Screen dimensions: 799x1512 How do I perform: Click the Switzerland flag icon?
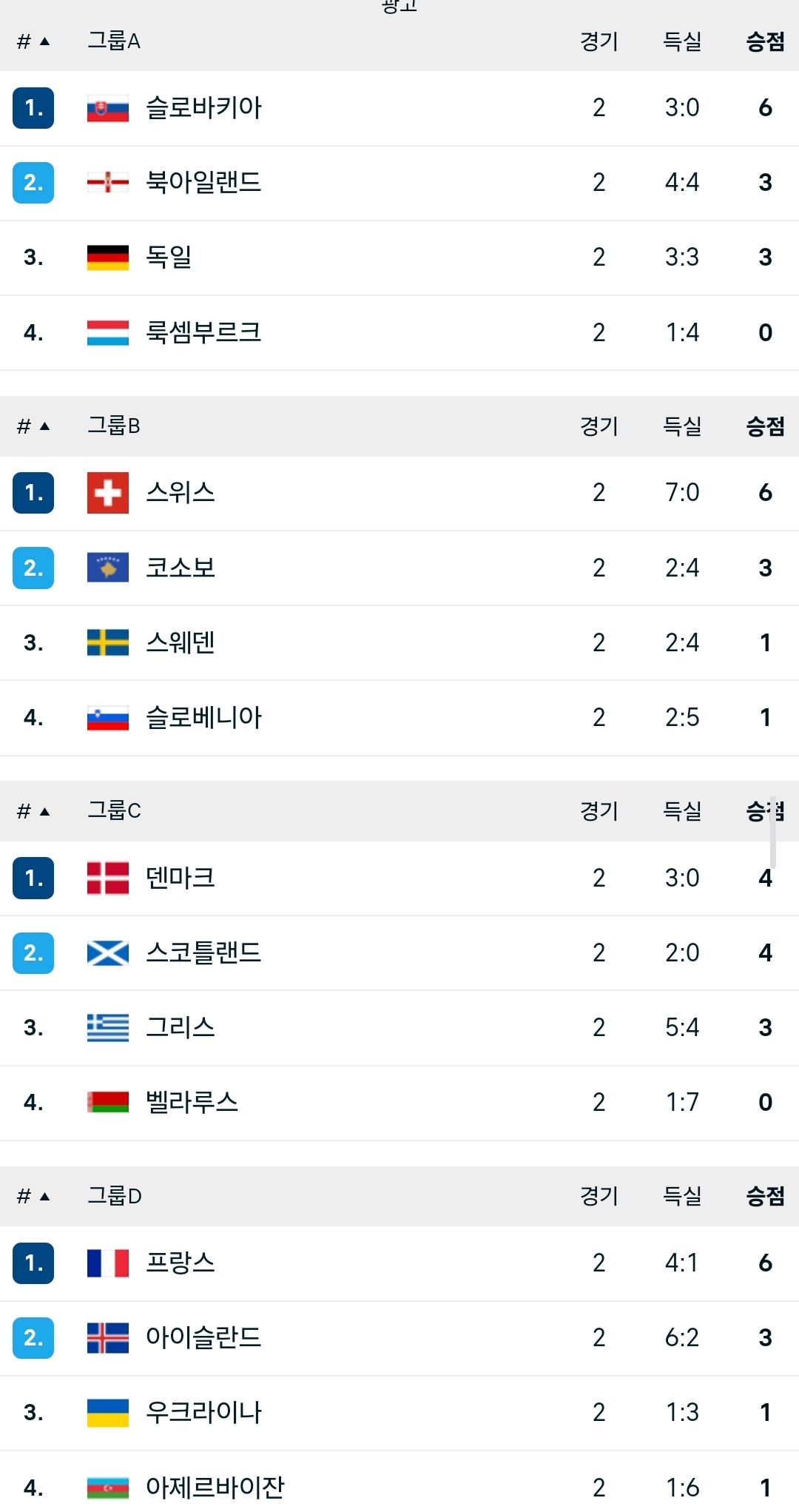(107, 493)
